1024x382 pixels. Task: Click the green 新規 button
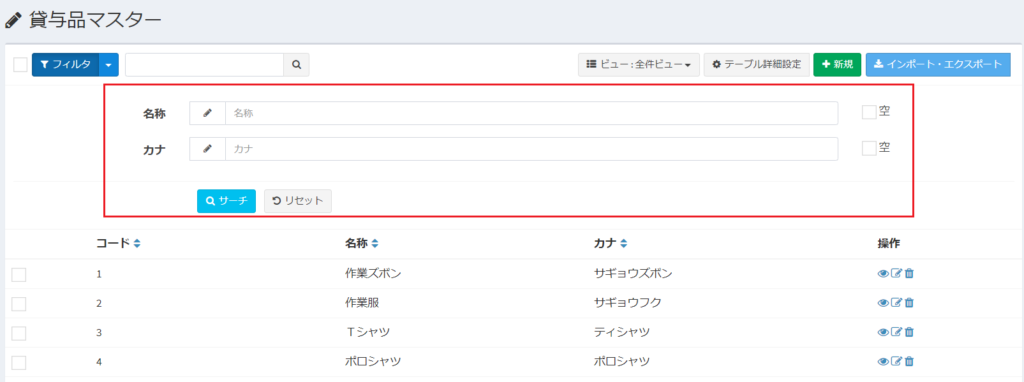point(837,65)
